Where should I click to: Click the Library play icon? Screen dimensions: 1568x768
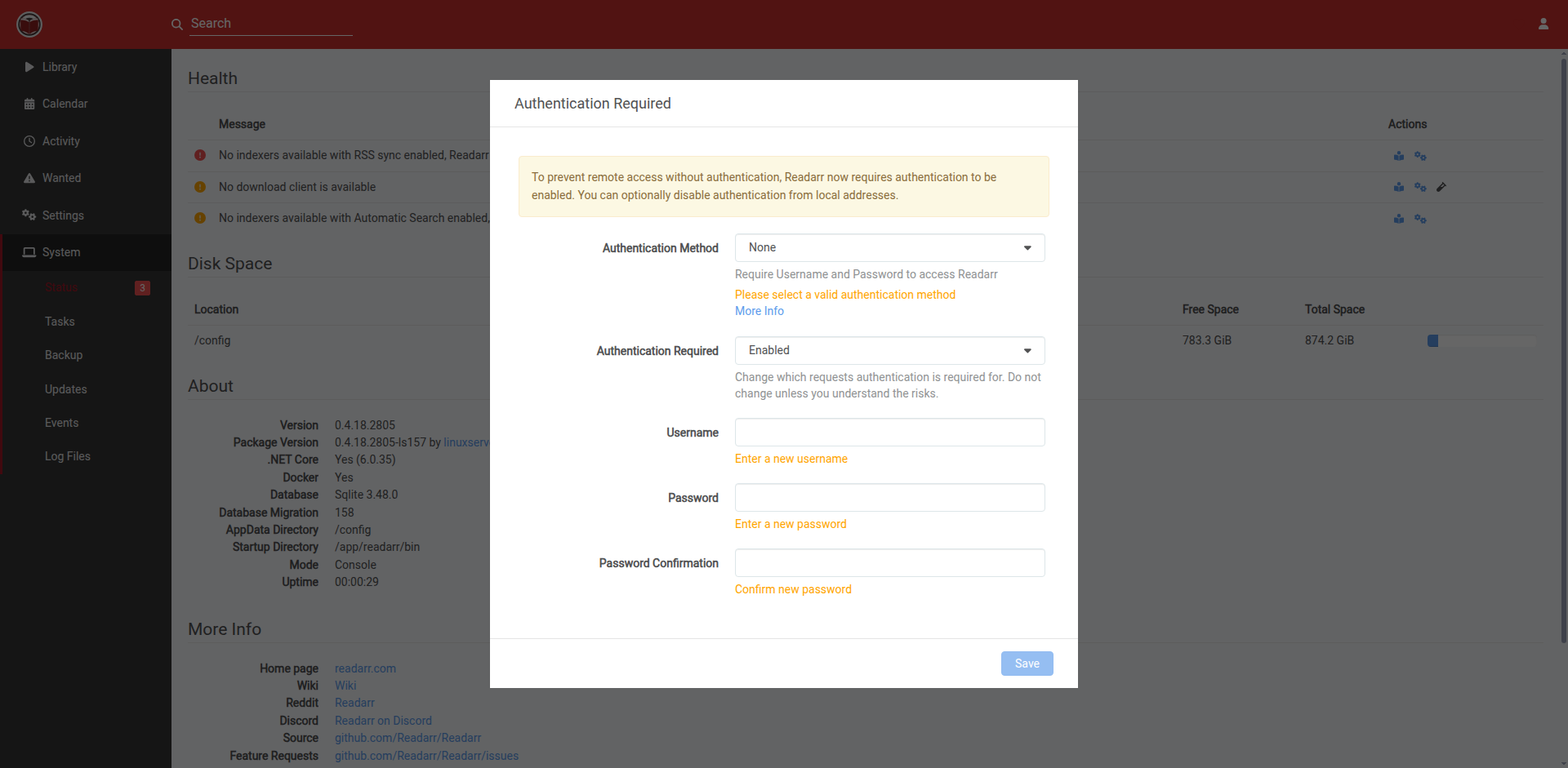29,67
